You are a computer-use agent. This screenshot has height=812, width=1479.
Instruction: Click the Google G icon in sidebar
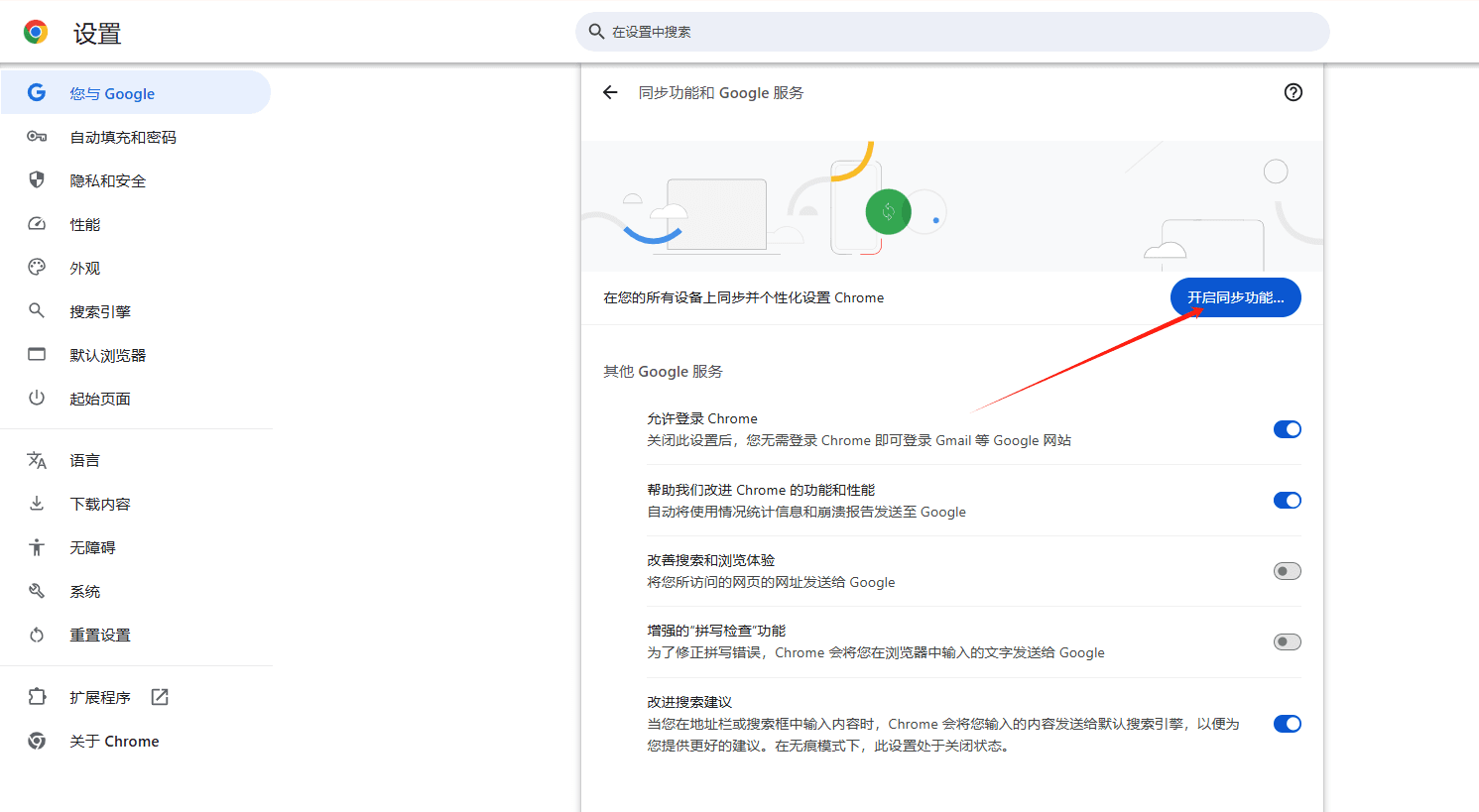37,92
